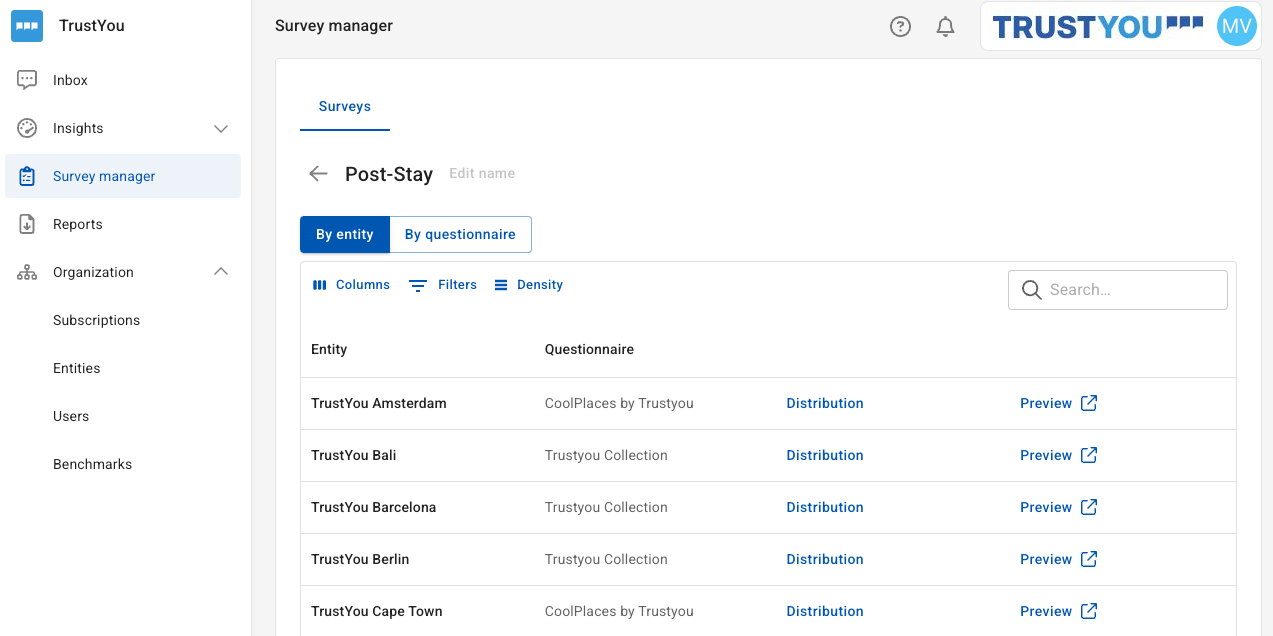Viewport: 1273px width, 636px height.
Task: Select the TrustYou Bali entity cell
Action: click(x=354, y=455)
